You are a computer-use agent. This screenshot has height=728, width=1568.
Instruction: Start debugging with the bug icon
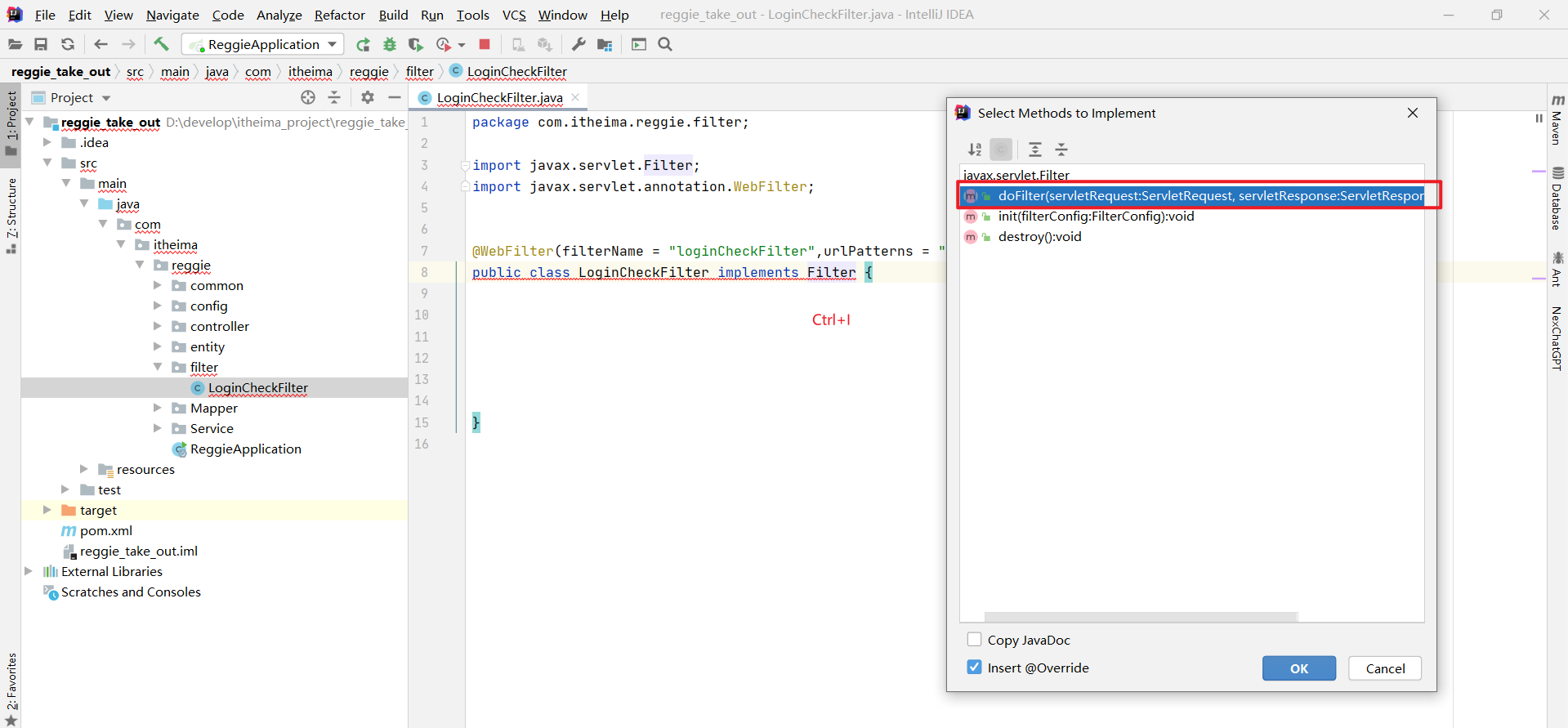pyautogui.click(x=390, y=45)
